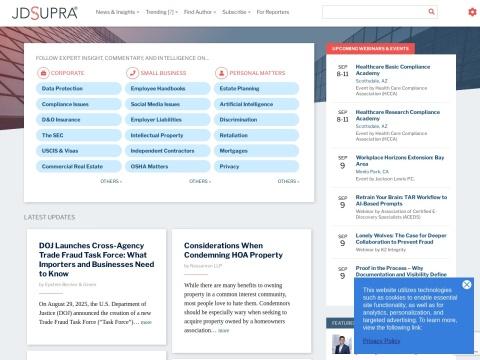Click the JD Supra logo
480x360 pixels.
pos(45,13)
